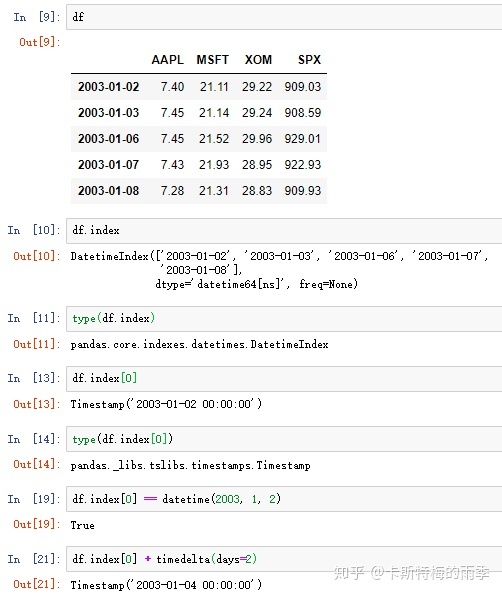The height and width of the screenshot is (595, 502).
Task: Click row index 2003-01-06 in table
Action: 109,139
